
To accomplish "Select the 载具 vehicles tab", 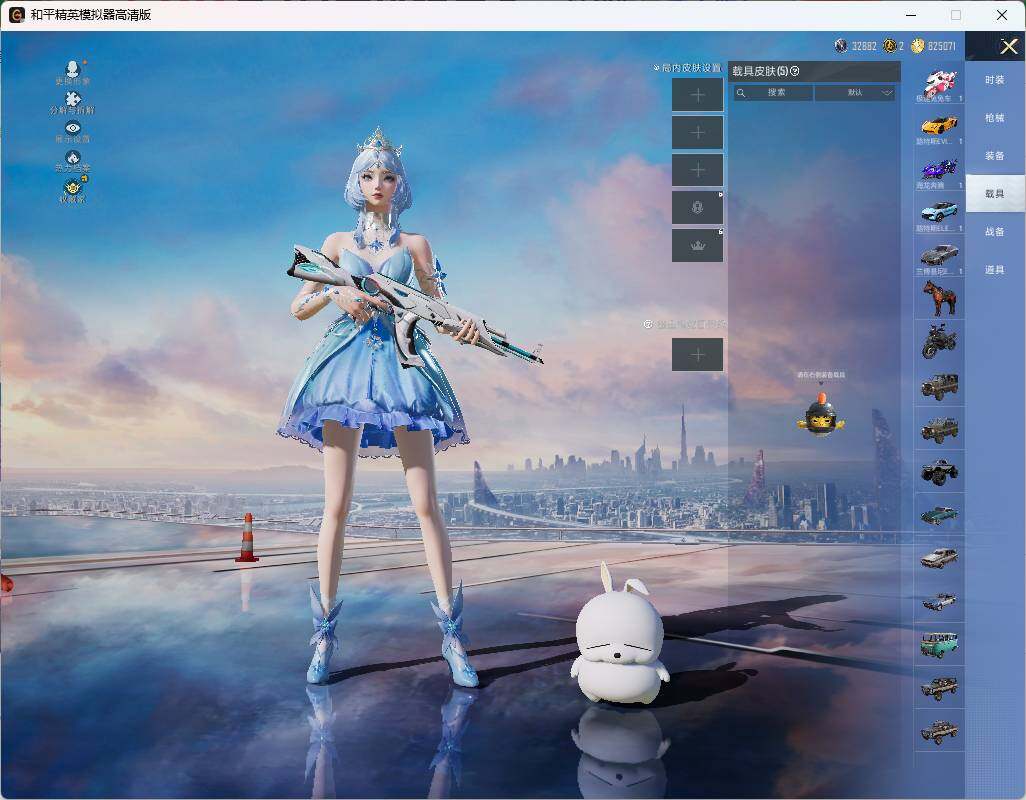I will point(995,194).
